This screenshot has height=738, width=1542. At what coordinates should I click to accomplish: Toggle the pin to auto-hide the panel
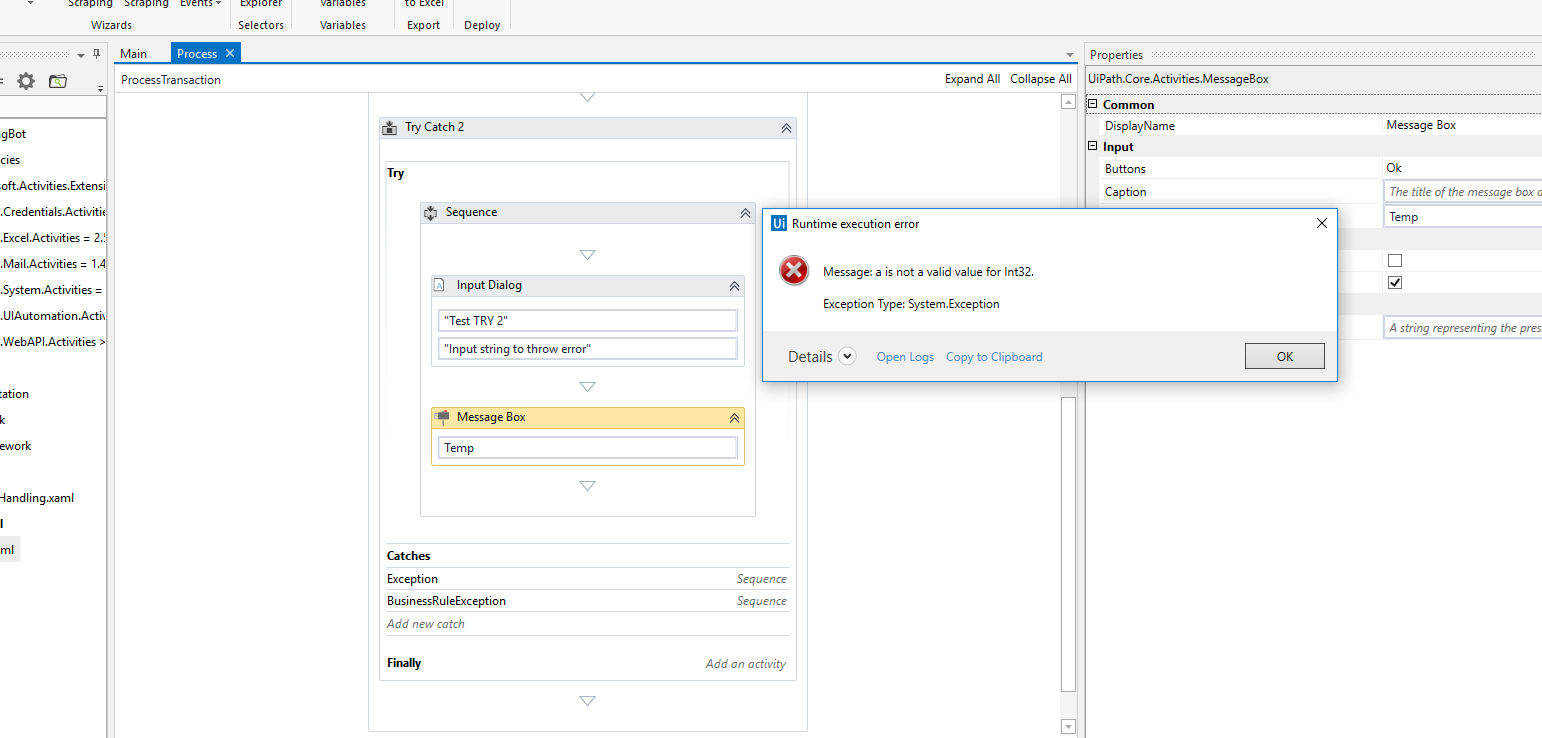coord(95,53)
